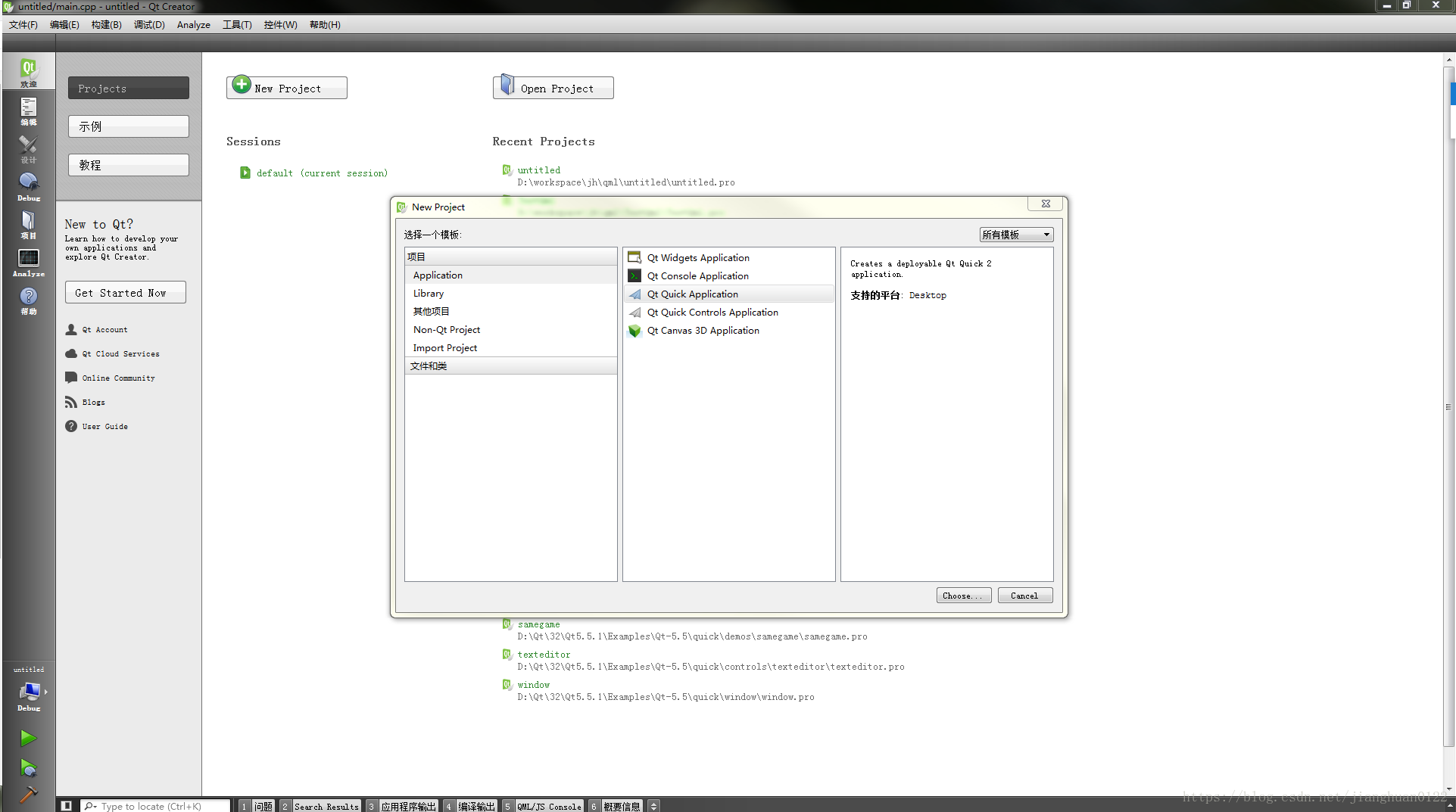Open the default current session link
This screenshot has width=1456, height=812.
pyautogui.click(x=323, y=173)
